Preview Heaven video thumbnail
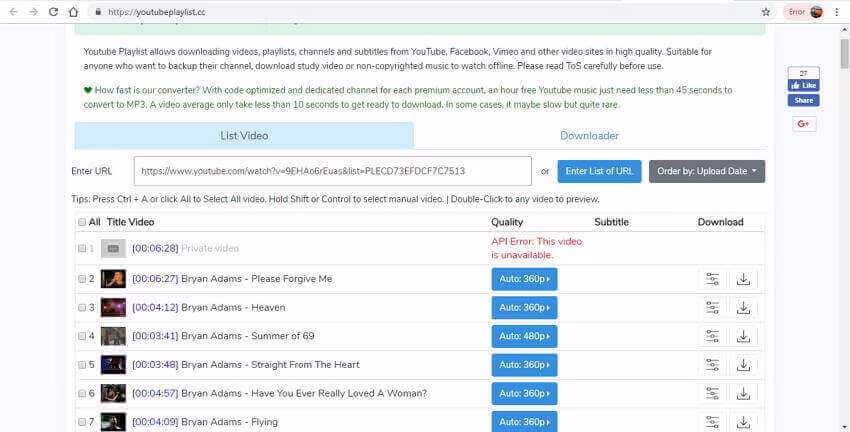This screenshot has width=850, height=432. pyautogui.click(x=113, y=308)
